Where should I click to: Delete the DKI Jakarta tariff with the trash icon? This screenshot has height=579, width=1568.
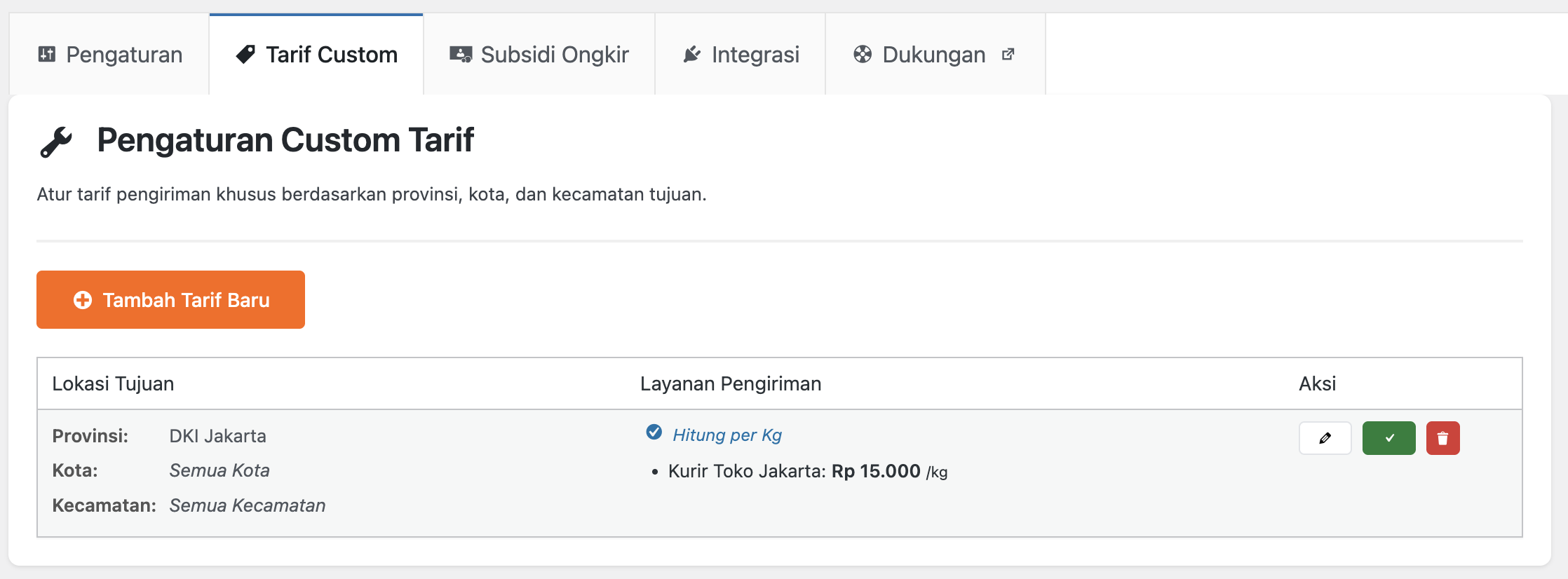(x=1442, y=438)
